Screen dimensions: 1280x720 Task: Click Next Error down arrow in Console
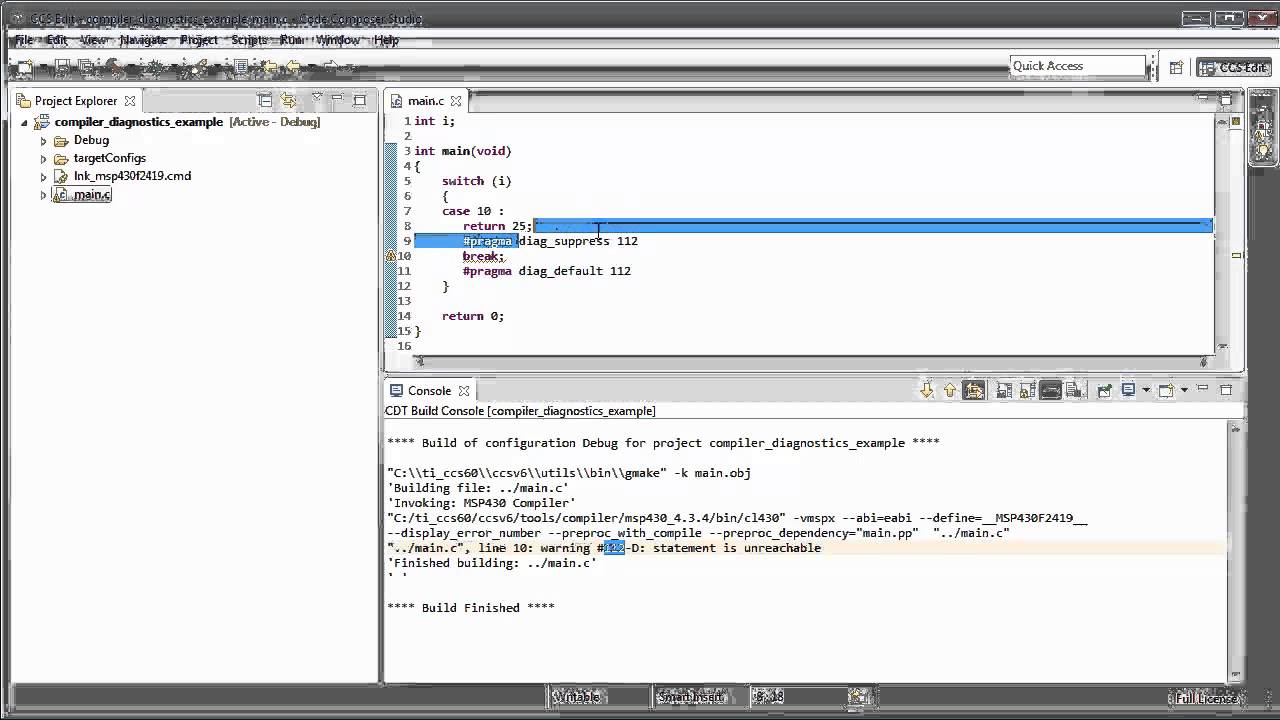[x=927, y=391]
